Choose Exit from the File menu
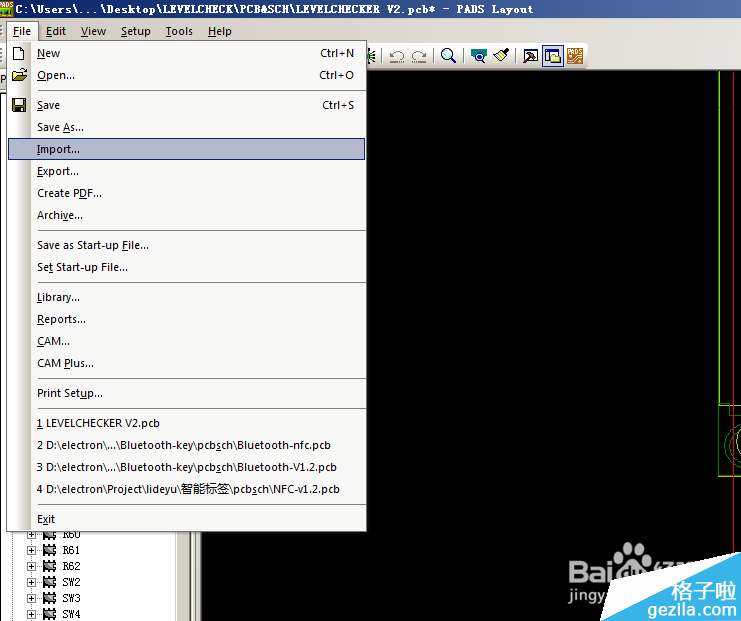The width and height of the screenshot is (741, 621). tap(46, 519)
